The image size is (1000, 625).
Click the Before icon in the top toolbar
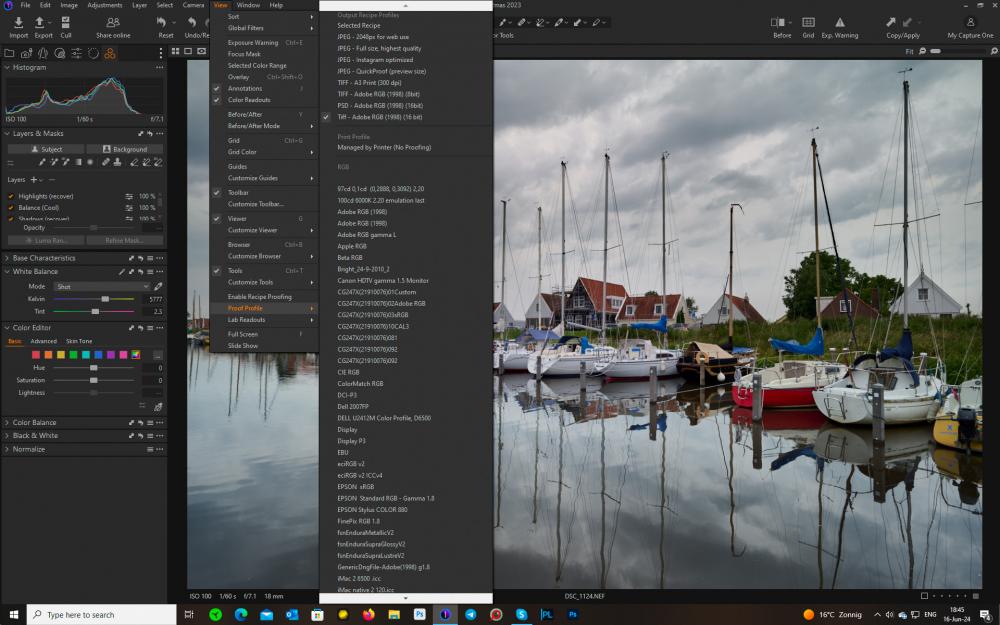click(778, 23)
